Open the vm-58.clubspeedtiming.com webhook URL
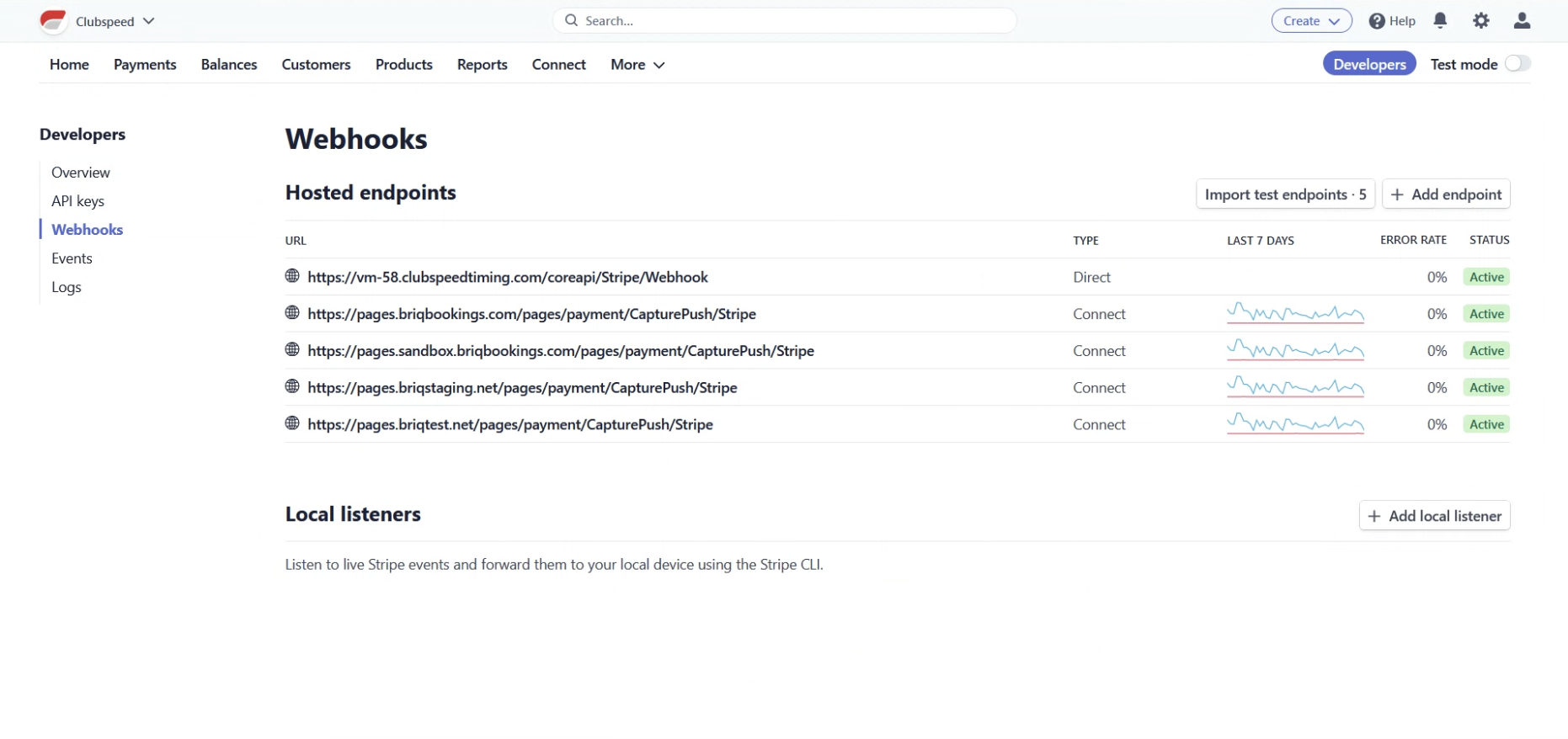The image size is (1568, 739). (x=508, y=277)
